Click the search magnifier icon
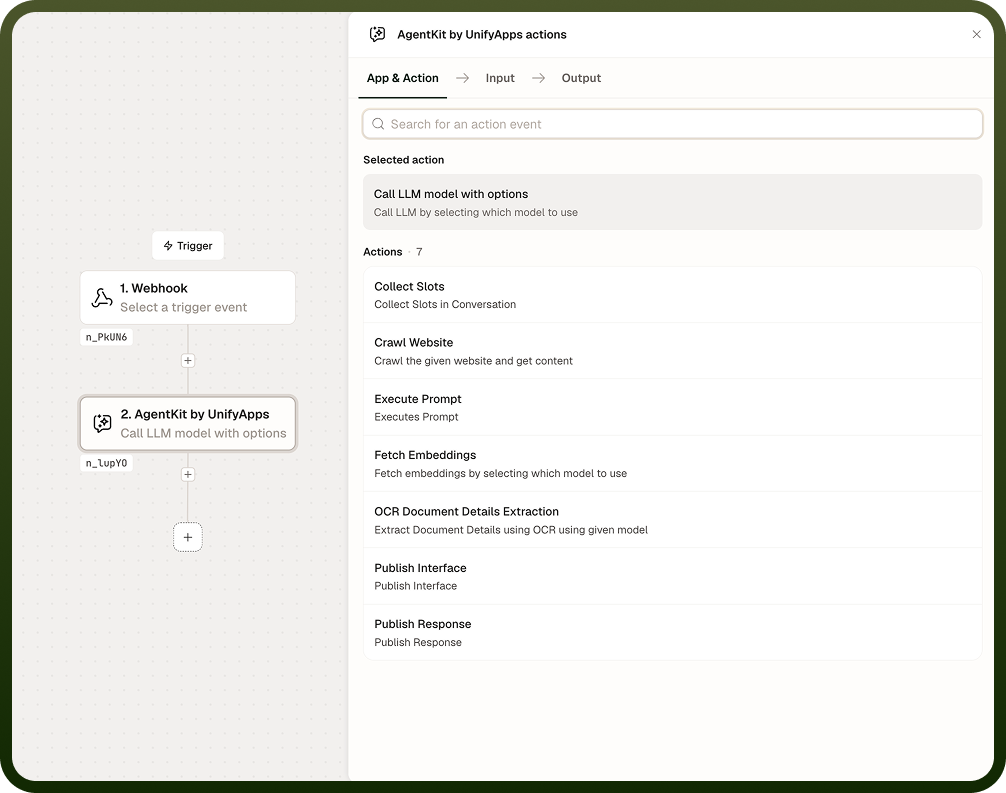This screenshot has width=1006, height=793. tap(378, 124)
